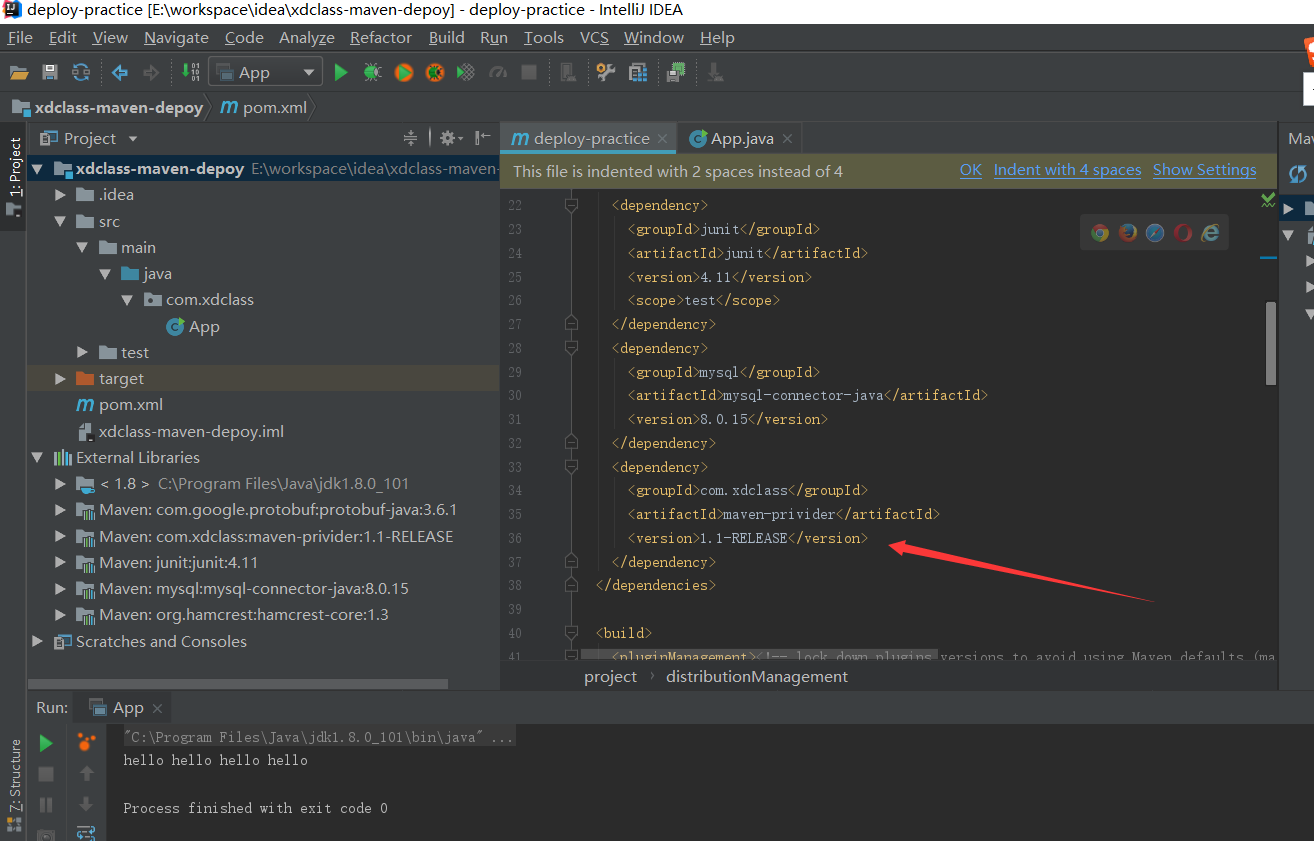
Task: Click the gray gauge toolbar icon
Action: 498,72
